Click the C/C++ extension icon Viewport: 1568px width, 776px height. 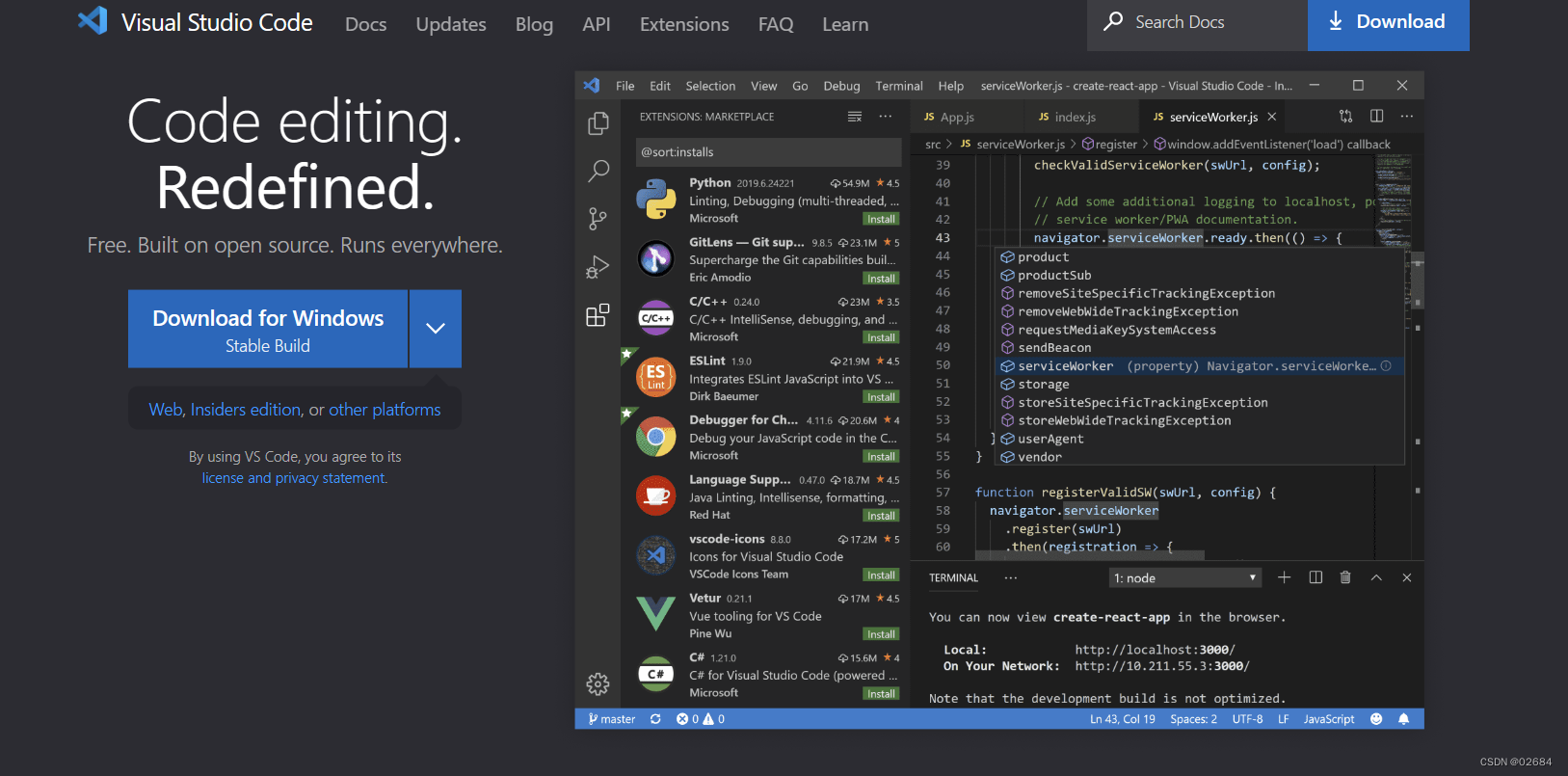pyautogui.click(x=656, y=318)
